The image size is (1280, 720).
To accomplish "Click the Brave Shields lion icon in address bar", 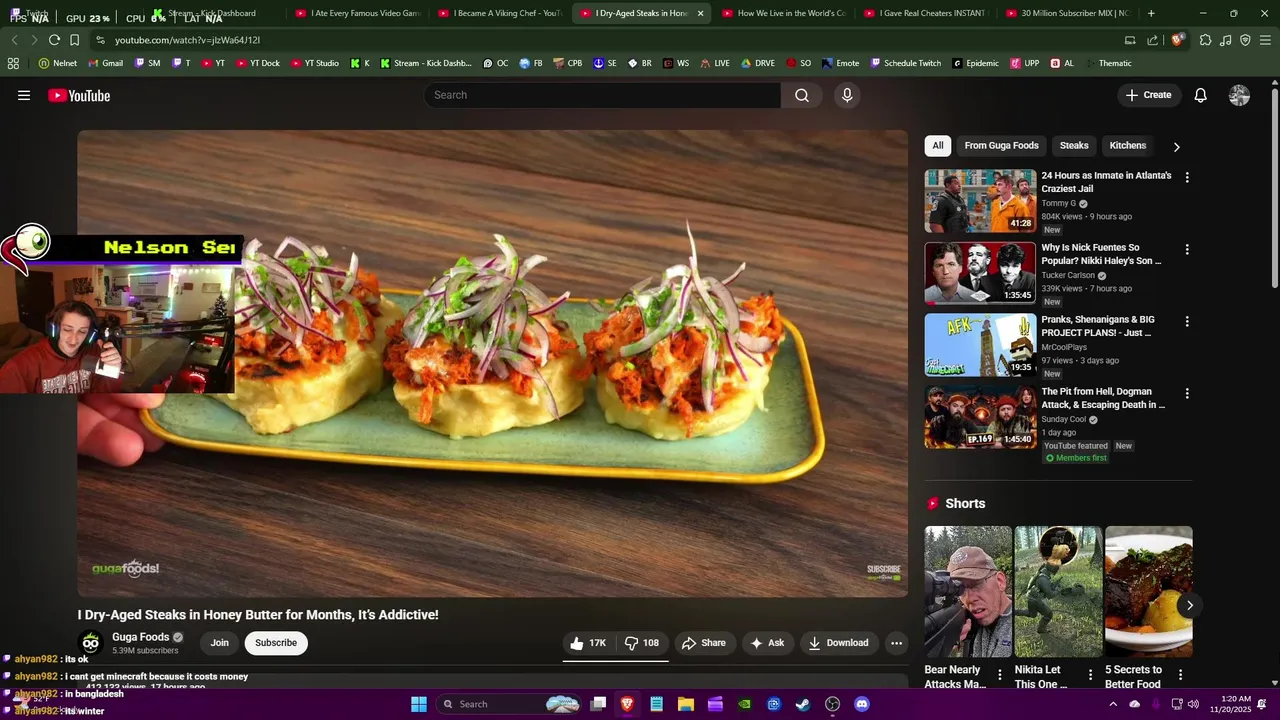I will point(1178,40).
